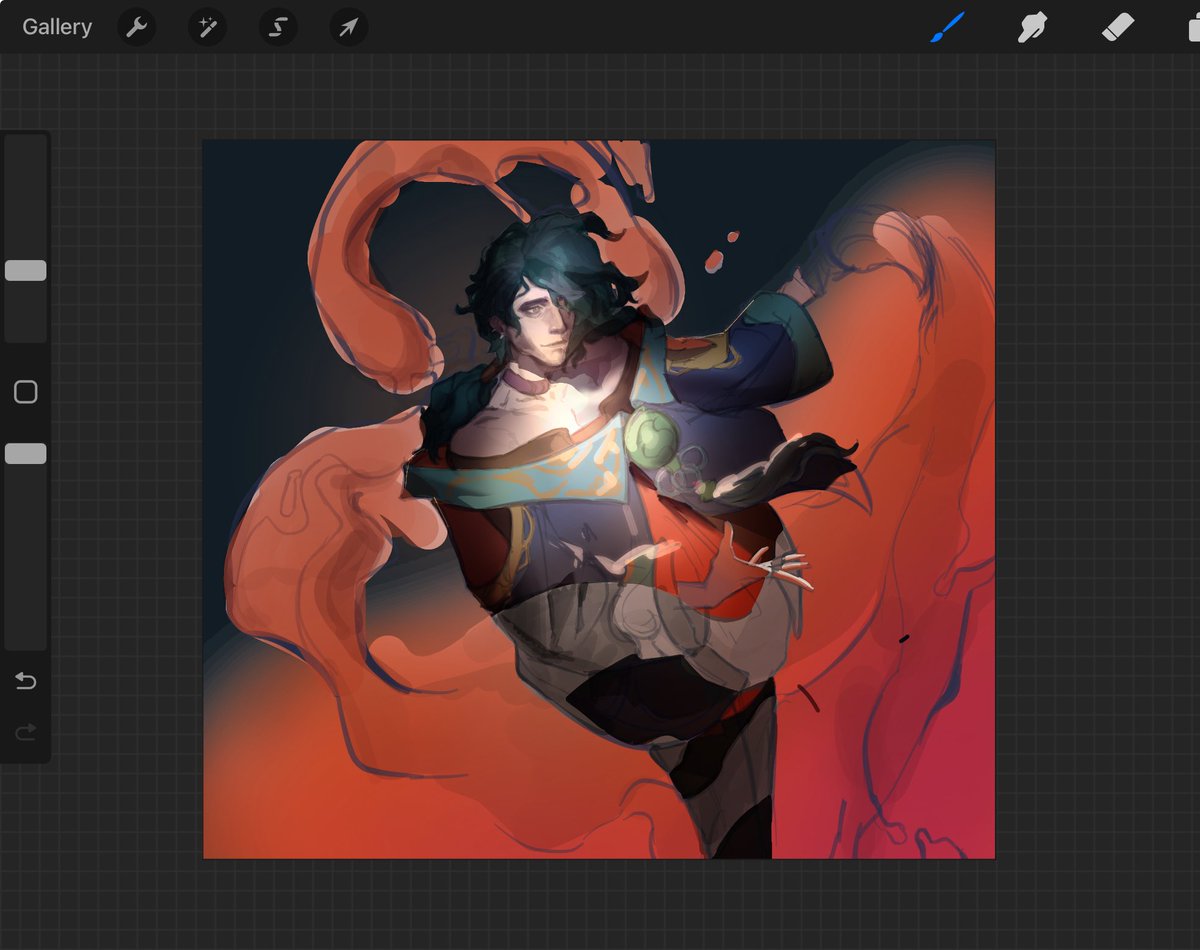
Task: Activate the Transform arrow tool
Action: pyautogui.click(x=349, y=27)
